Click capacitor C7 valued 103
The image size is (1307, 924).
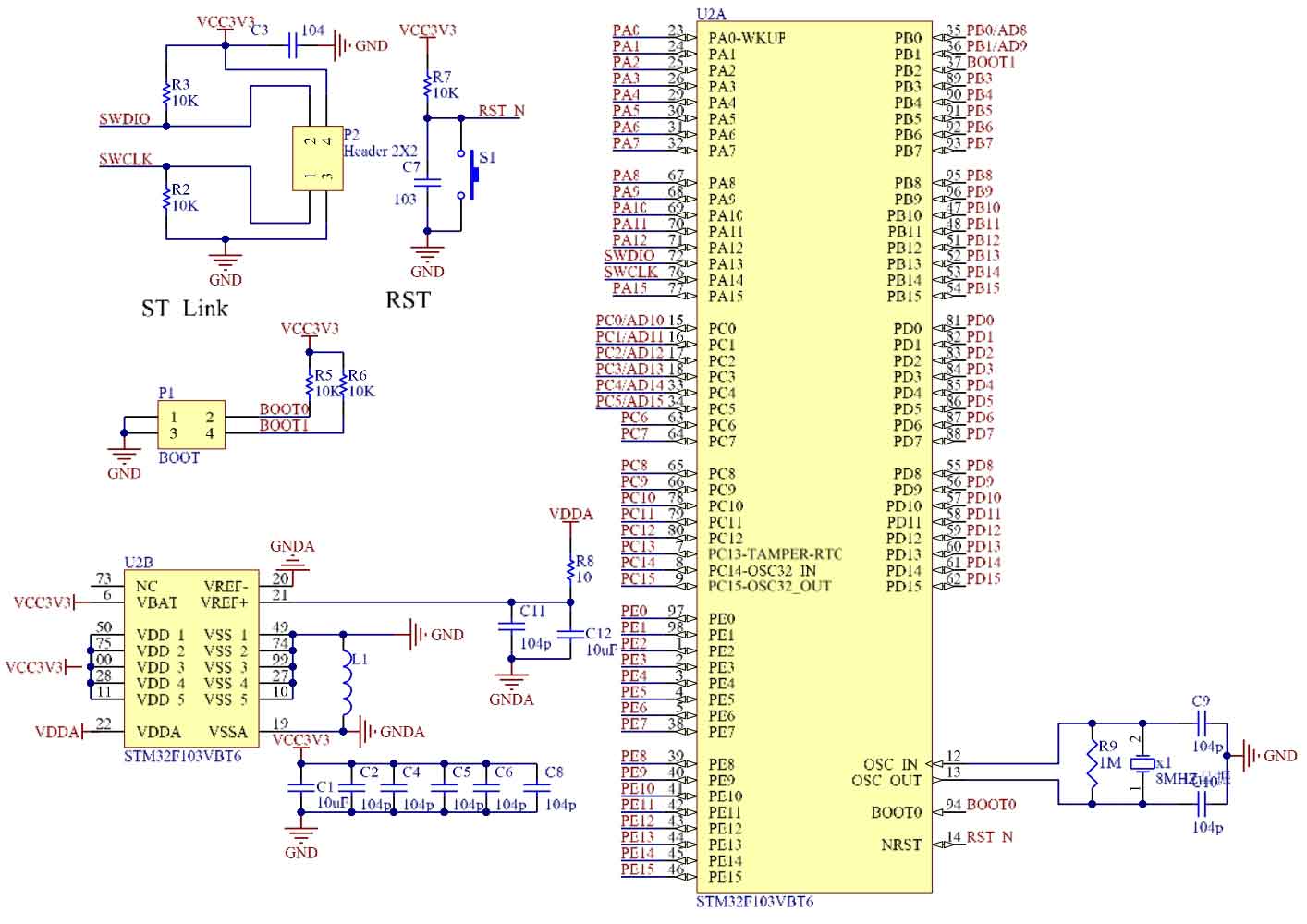427,182
